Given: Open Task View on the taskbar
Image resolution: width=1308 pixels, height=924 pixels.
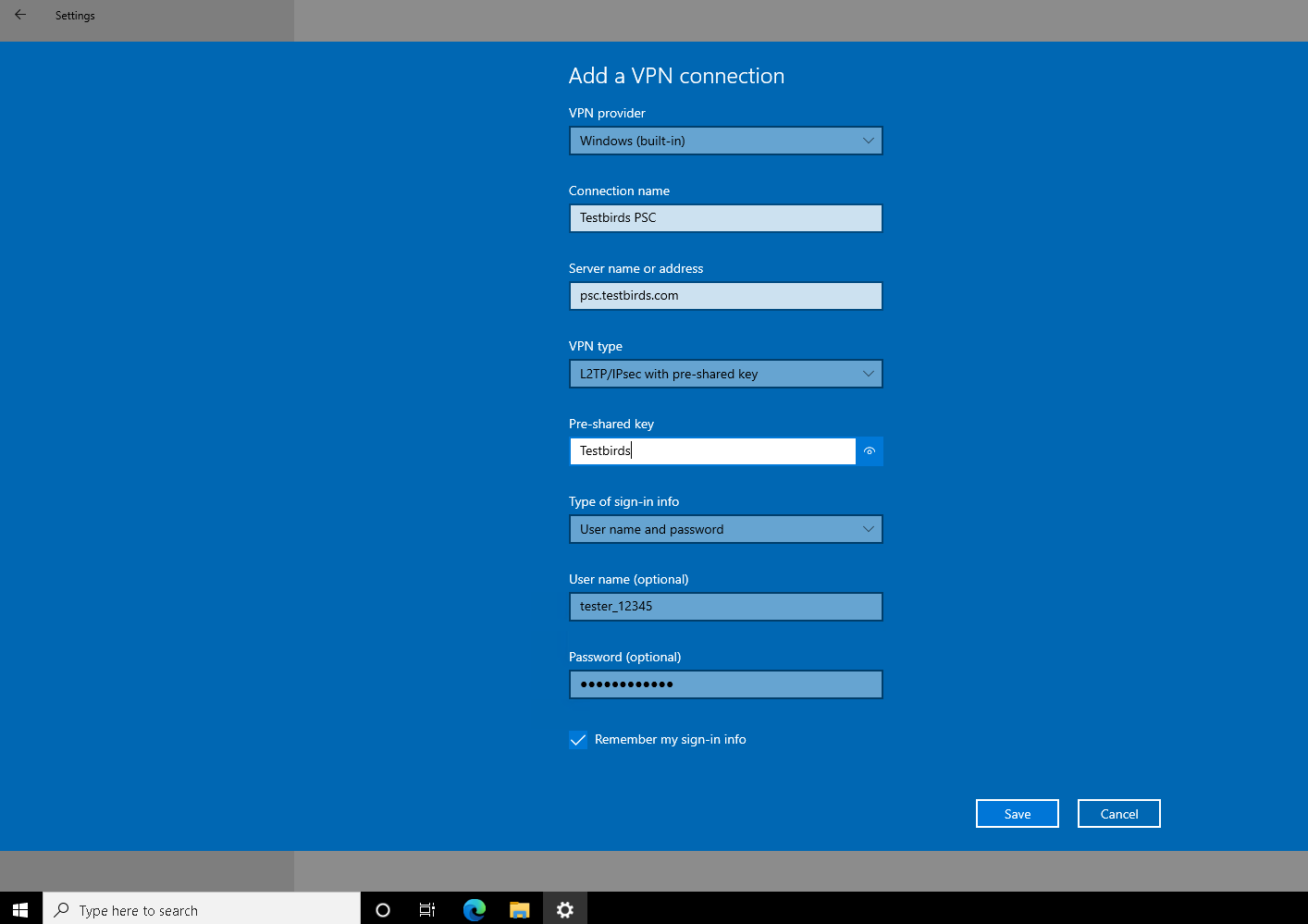Looking at the screenshot, I should (x=427, y=910).
